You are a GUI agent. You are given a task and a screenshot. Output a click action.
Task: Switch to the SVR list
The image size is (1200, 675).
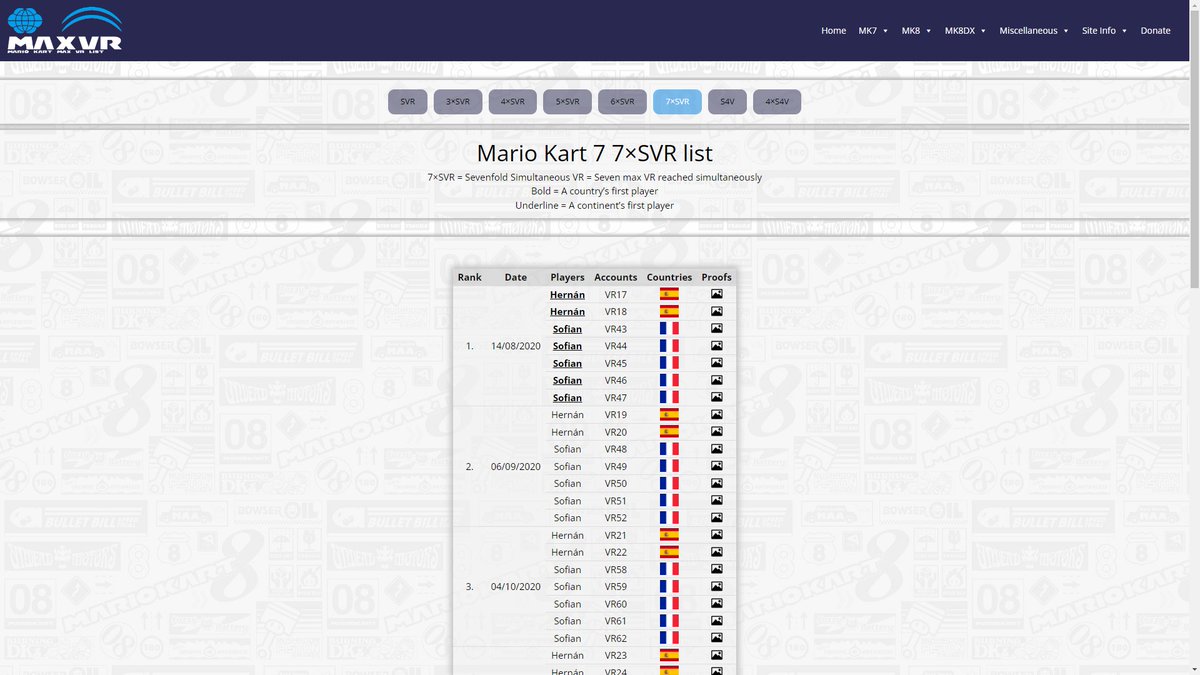click(407, 101)
